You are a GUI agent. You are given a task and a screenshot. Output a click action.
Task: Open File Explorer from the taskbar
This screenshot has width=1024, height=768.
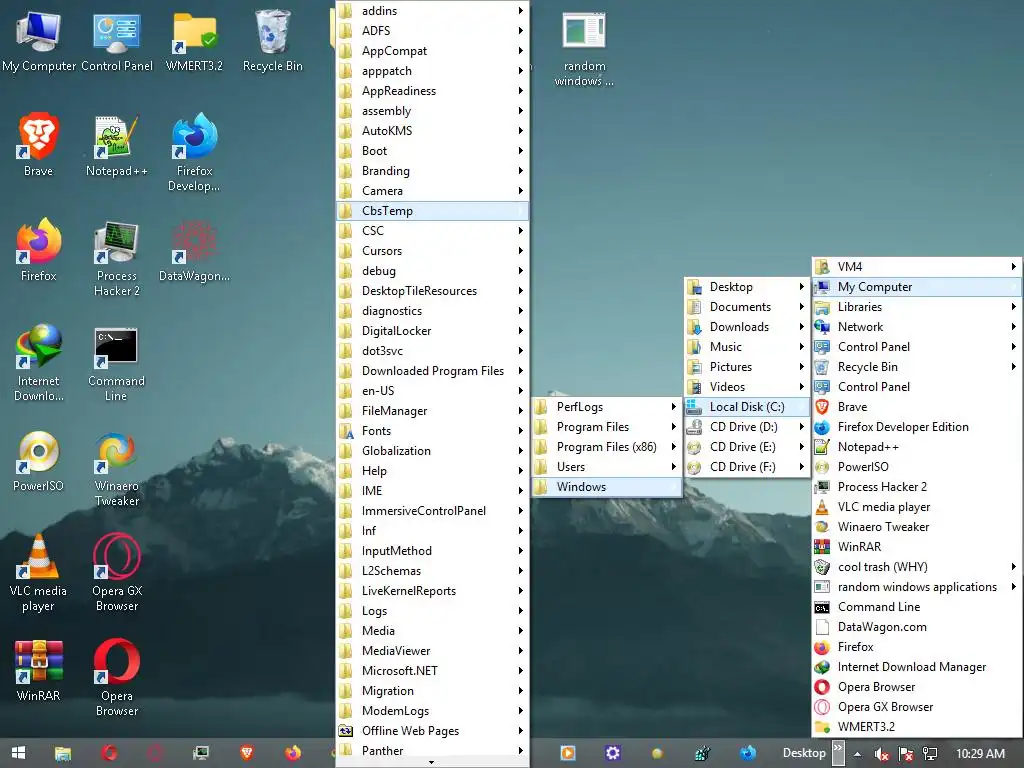click(x=63, y=753)
